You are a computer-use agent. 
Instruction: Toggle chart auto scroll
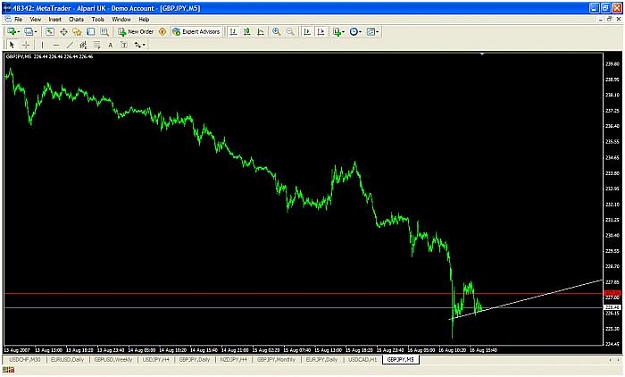pos(307,32)
